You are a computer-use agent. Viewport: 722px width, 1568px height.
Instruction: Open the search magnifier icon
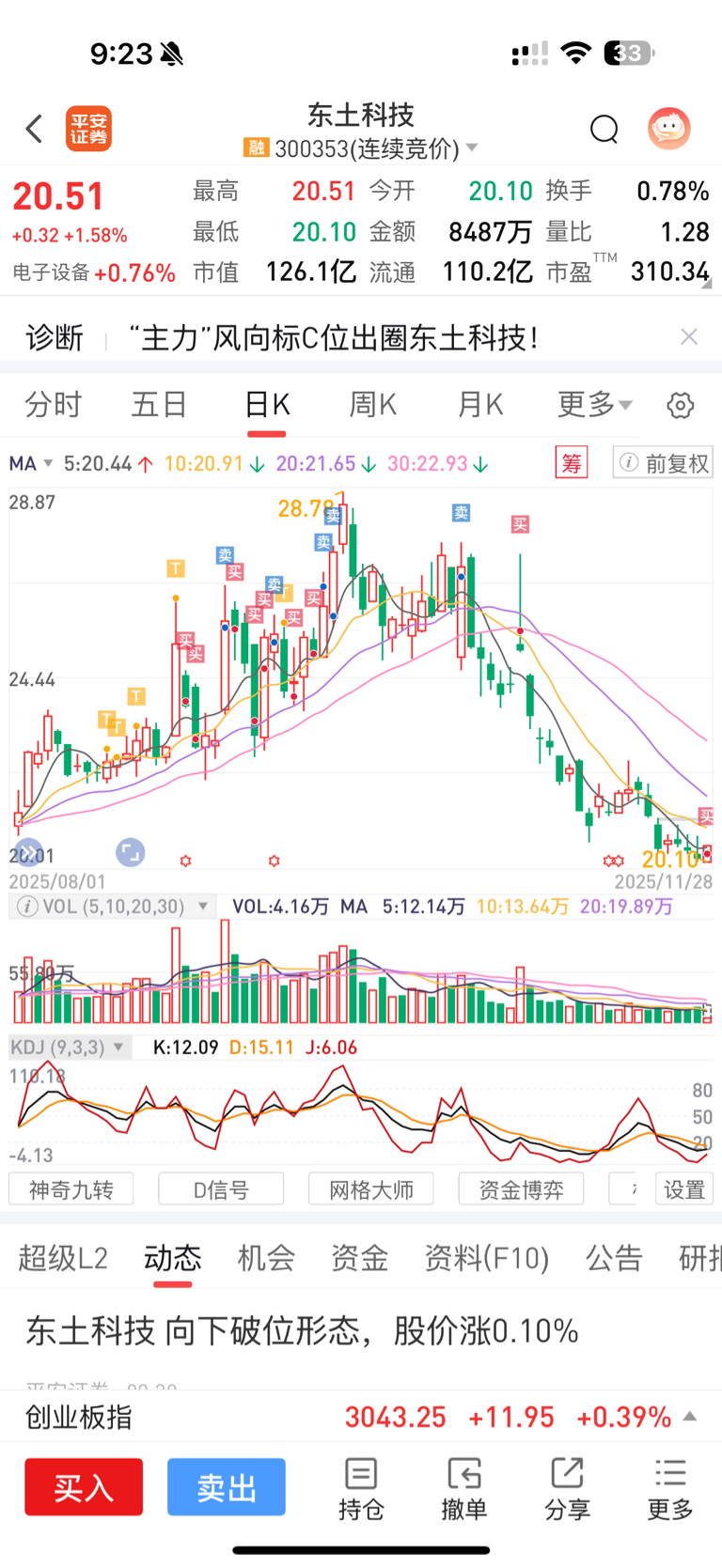604,129
